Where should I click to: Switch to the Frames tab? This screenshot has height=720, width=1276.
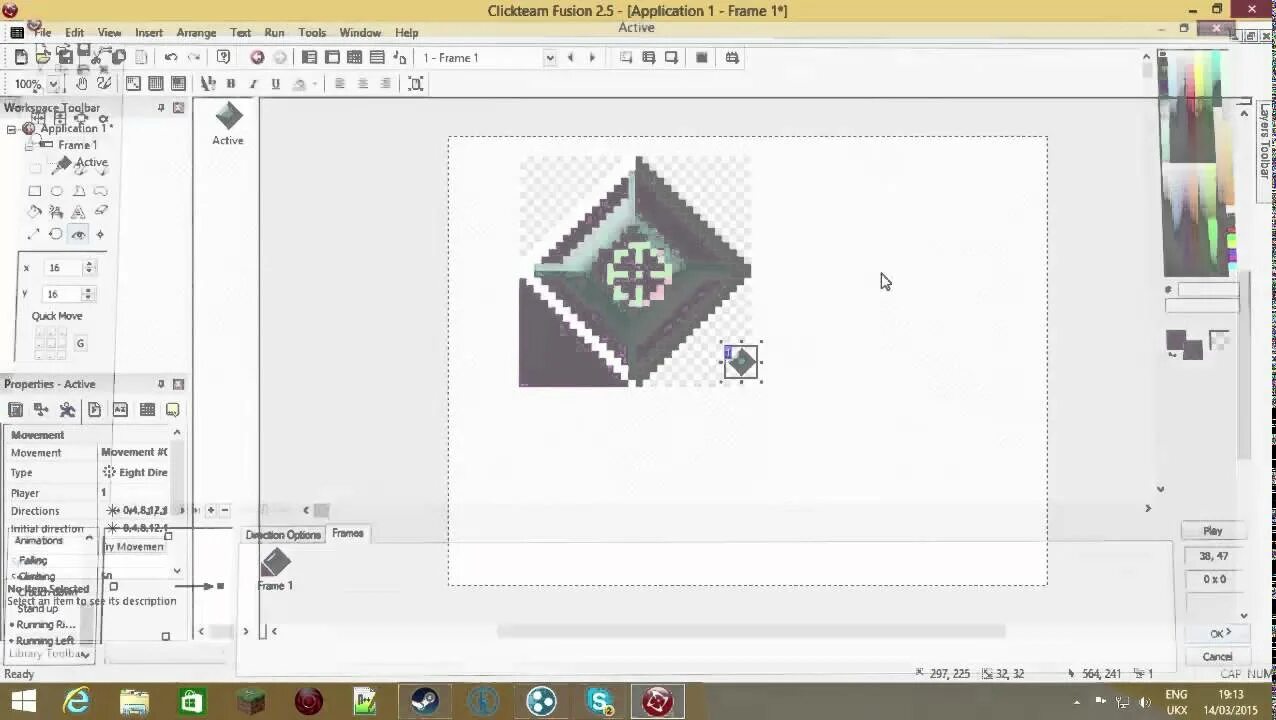pos(348,534)
